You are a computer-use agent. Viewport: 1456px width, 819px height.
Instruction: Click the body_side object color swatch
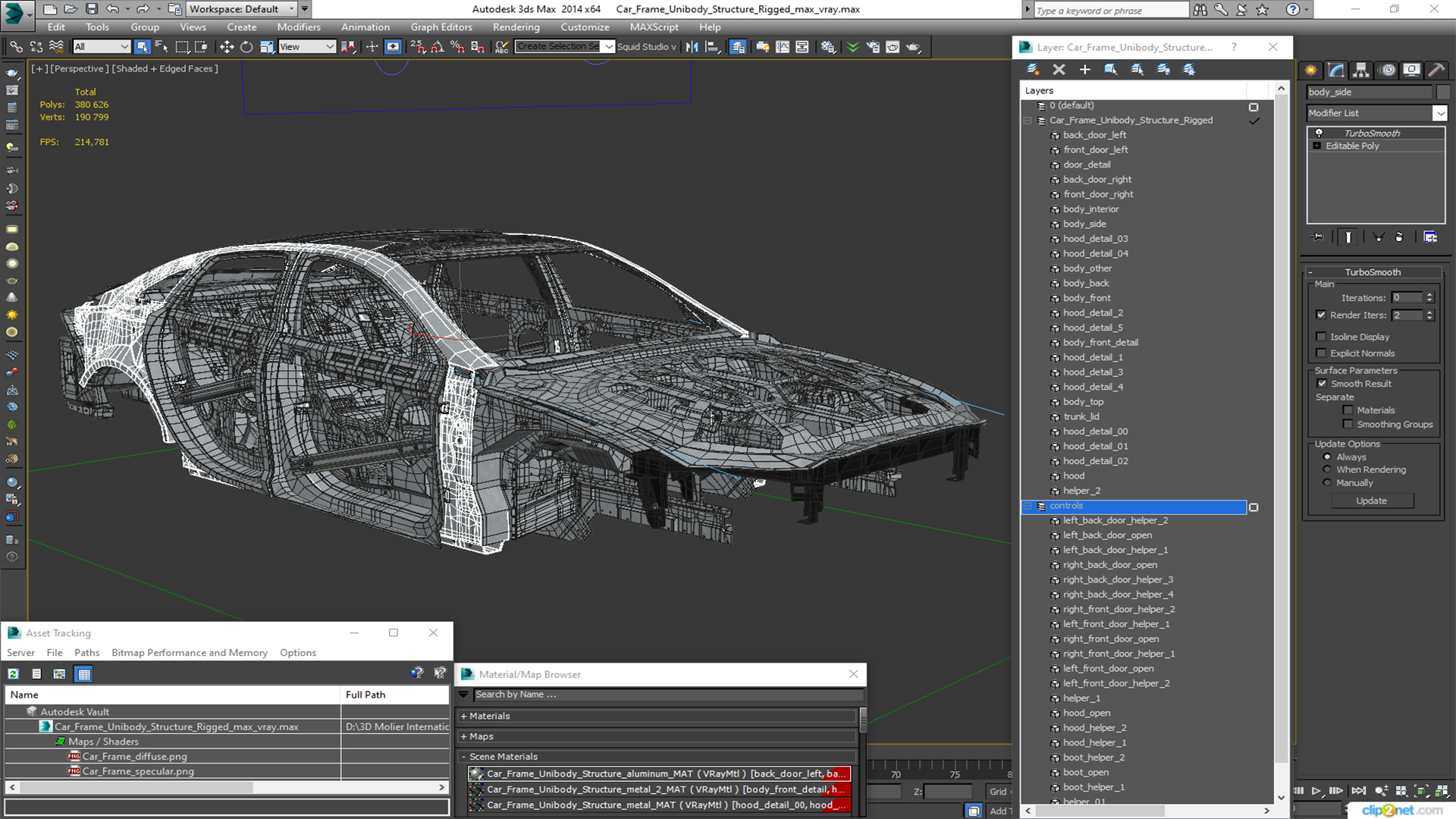[1443, 92]
